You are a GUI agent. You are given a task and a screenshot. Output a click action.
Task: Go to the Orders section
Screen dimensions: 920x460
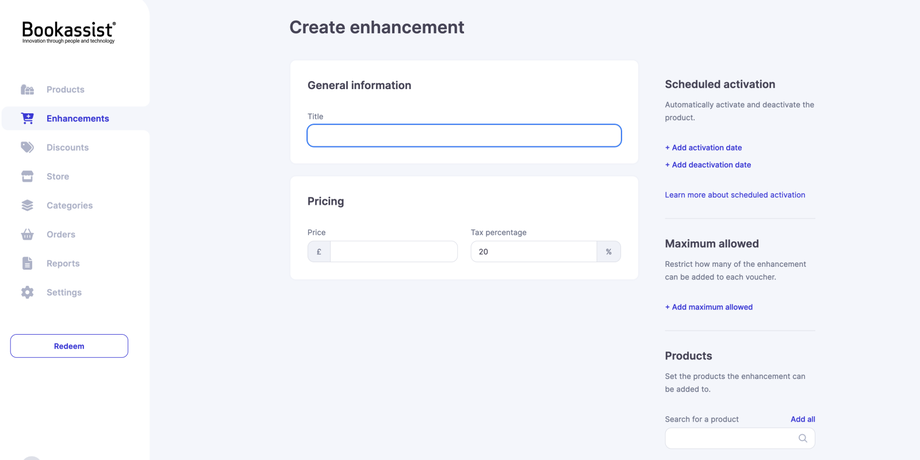60,234
